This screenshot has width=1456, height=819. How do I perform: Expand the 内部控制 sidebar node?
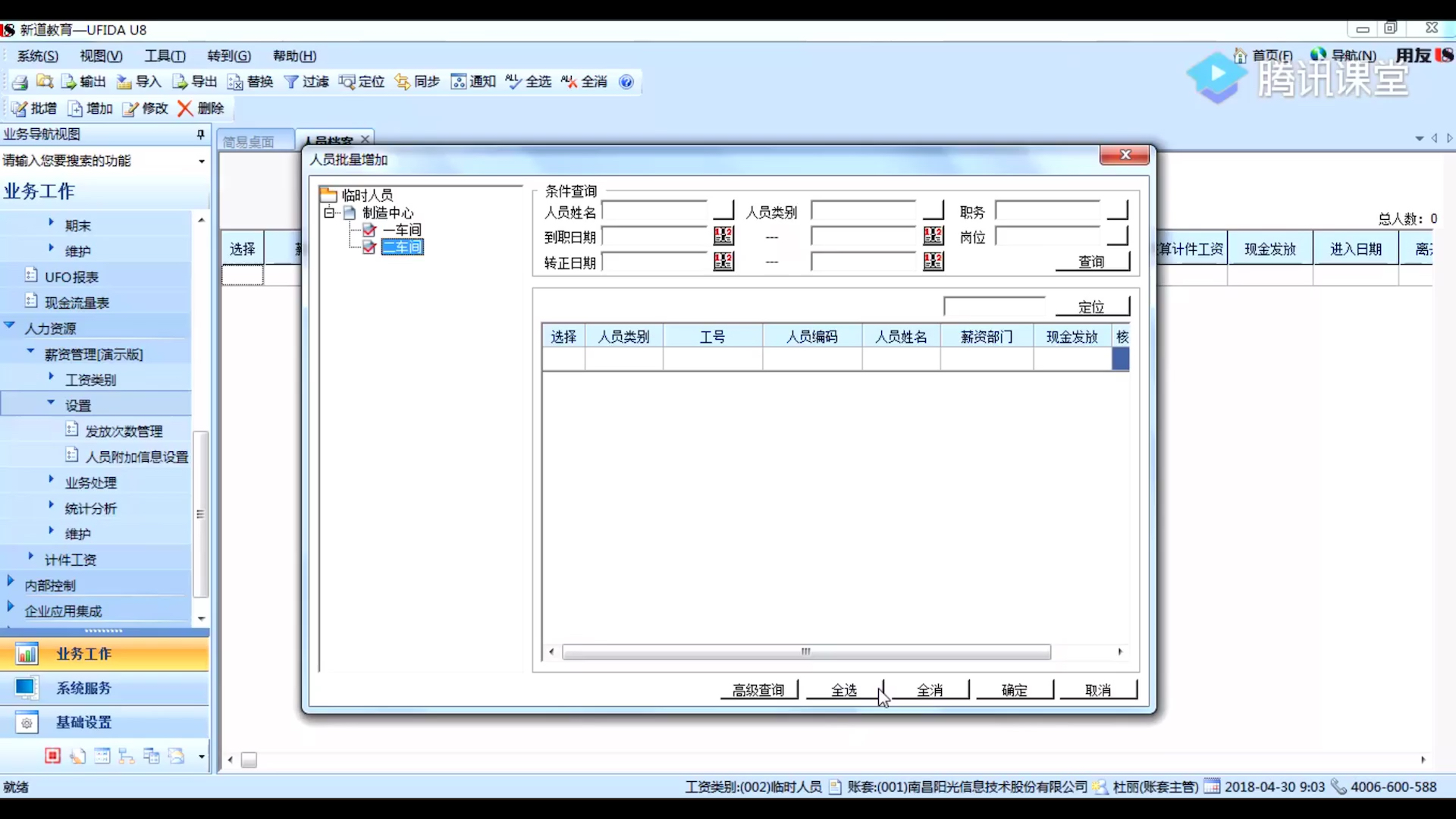(10, 581)
